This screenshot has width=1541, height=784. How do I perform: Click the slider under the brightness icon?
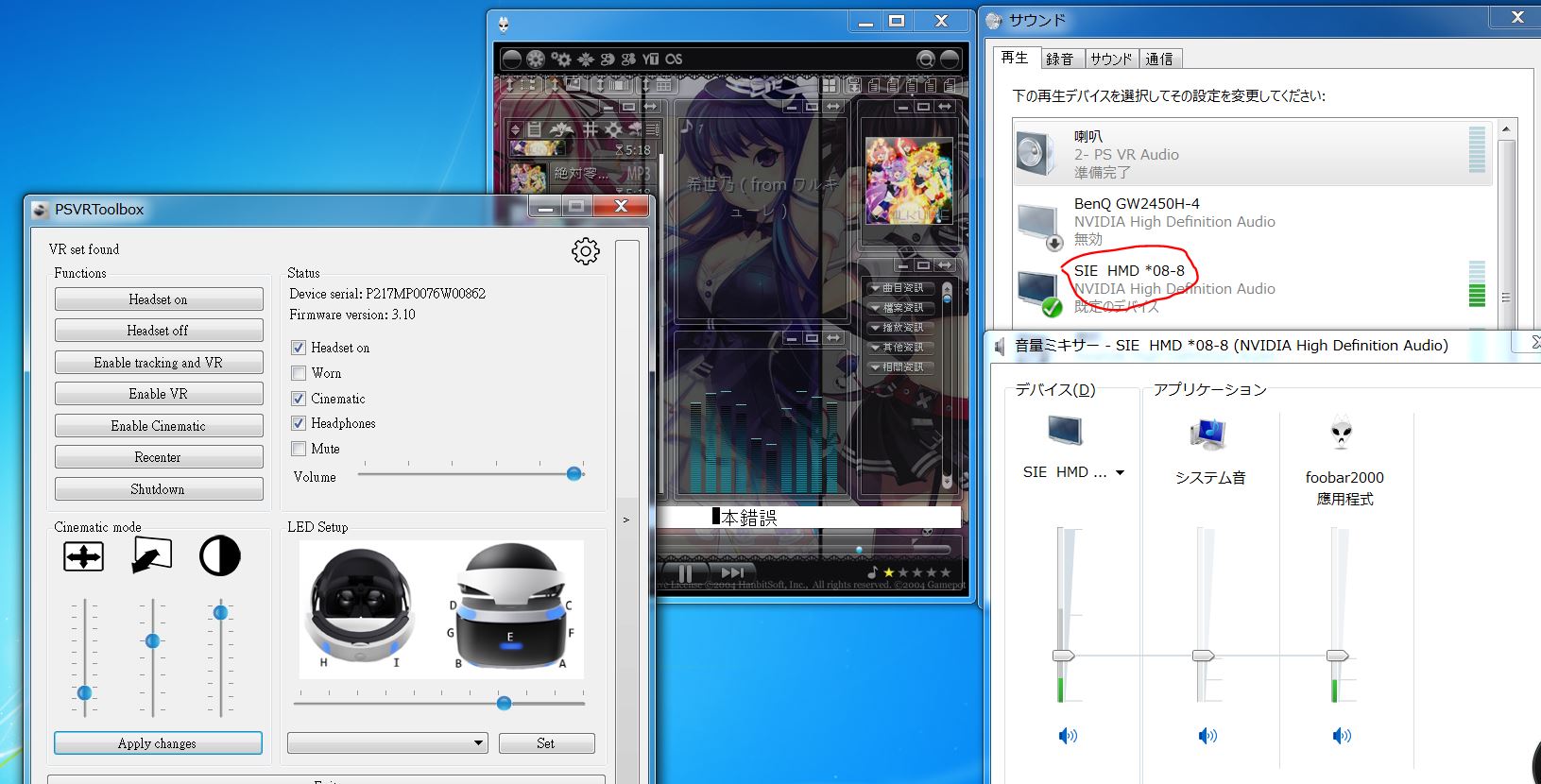pyautogui.click(x=220, y=613)
